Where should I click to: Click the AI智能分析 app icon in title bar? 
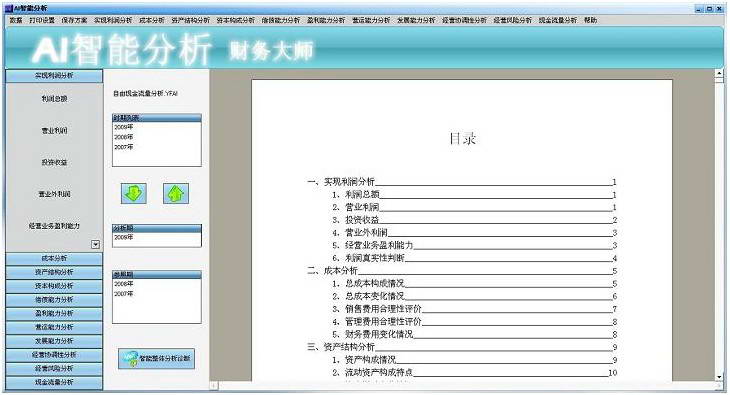pyautogui.click(x=9, y=8)
